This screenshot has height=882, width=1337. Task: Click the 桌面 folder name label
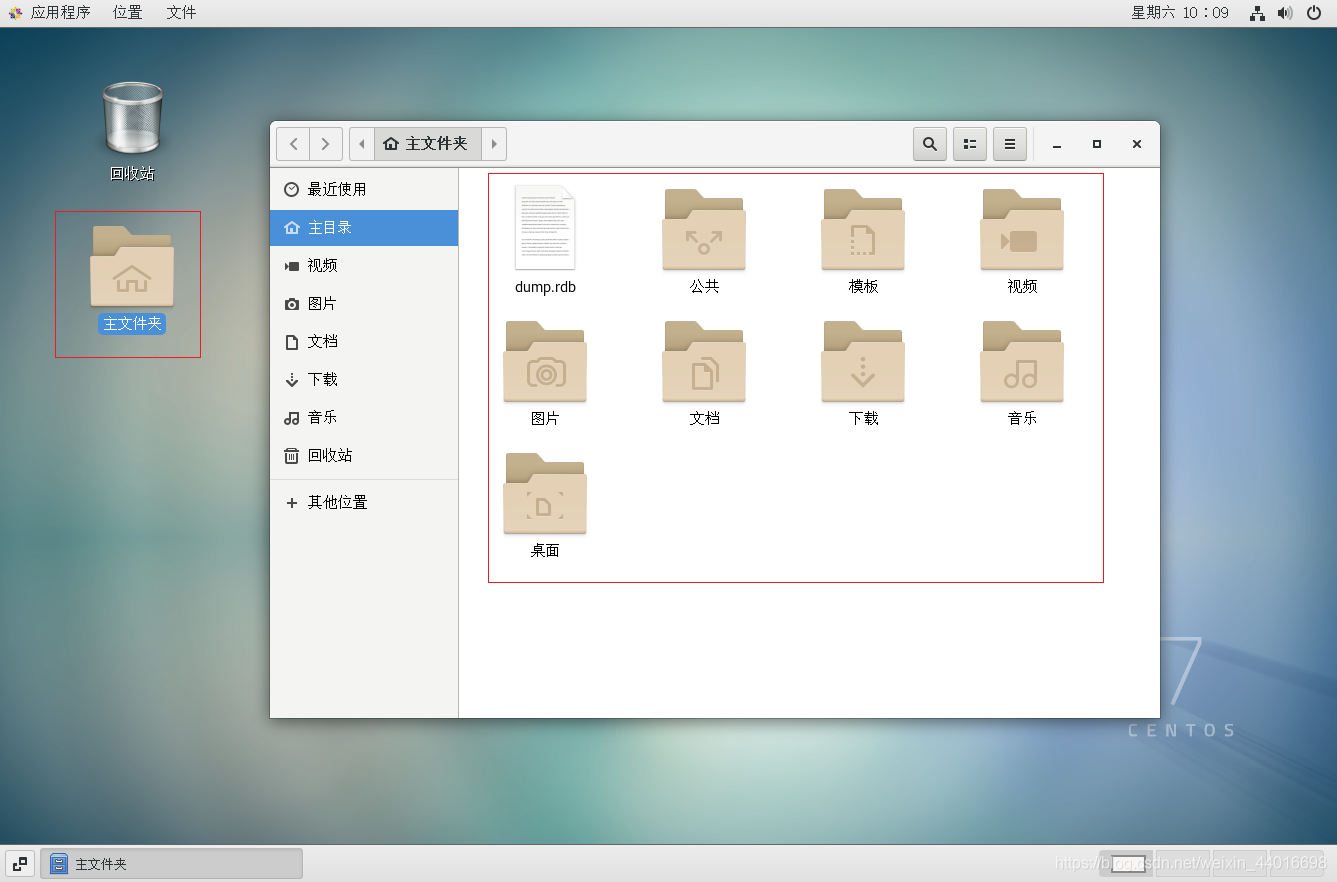545,551
